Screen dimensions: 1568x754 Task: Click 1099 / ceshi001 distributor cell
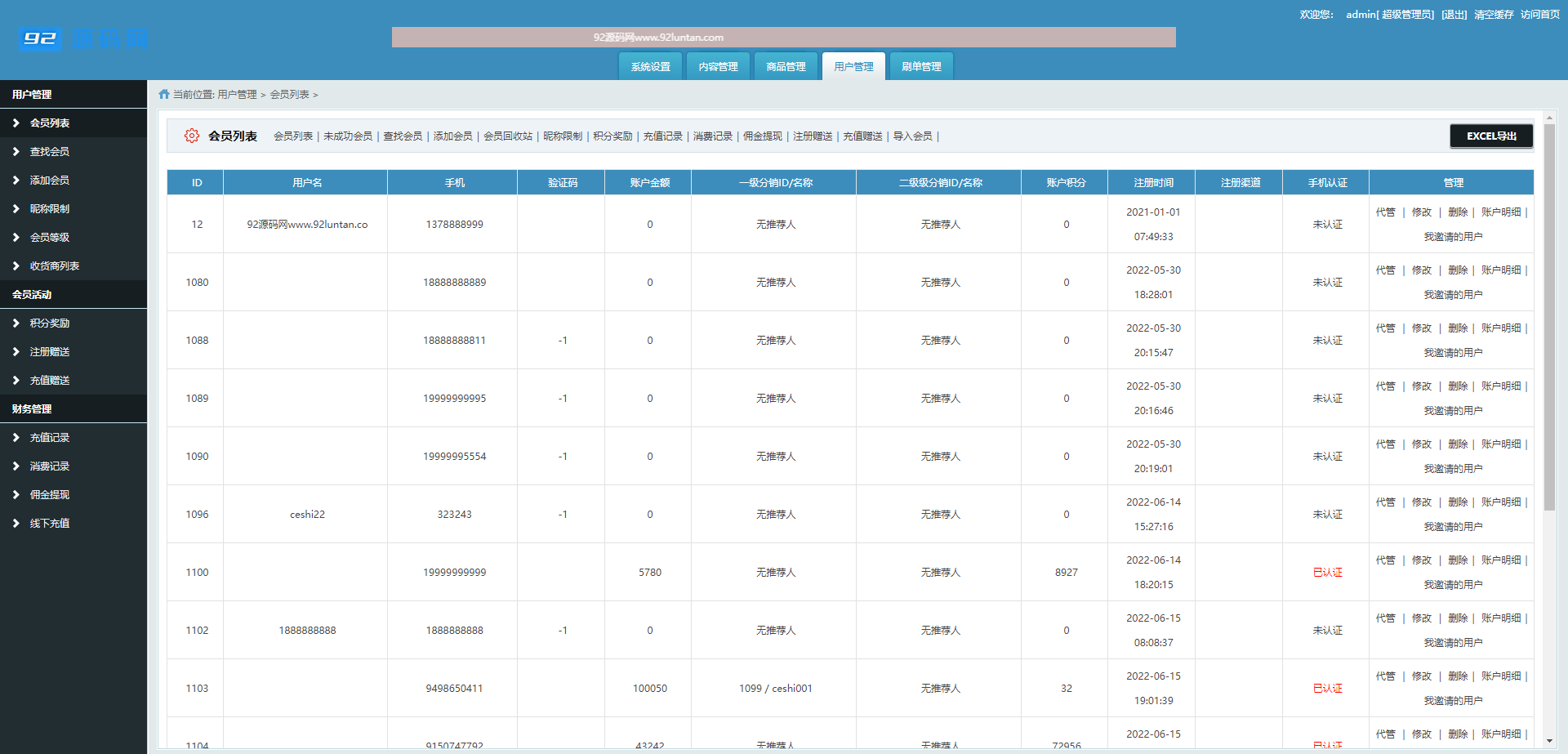click(775, 688)
